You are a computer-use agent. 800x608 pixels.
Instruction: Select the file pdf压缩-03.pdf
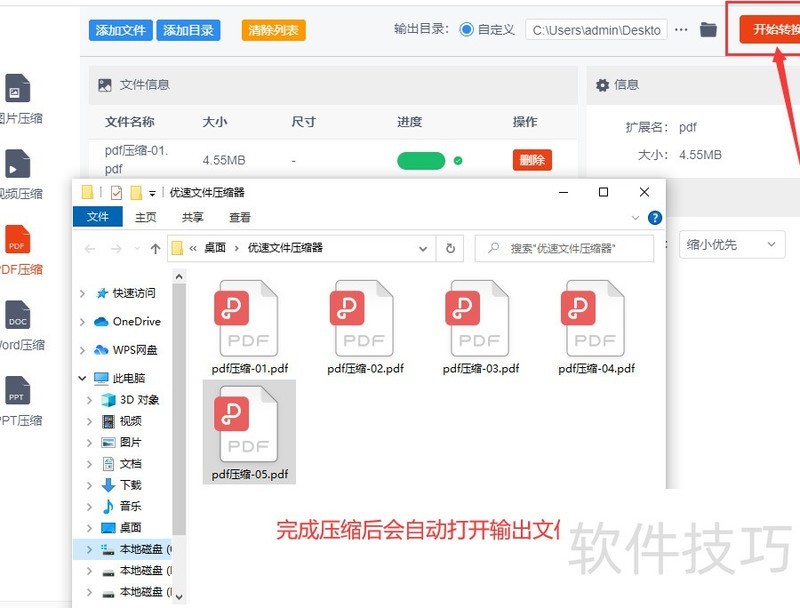point(481,327)
